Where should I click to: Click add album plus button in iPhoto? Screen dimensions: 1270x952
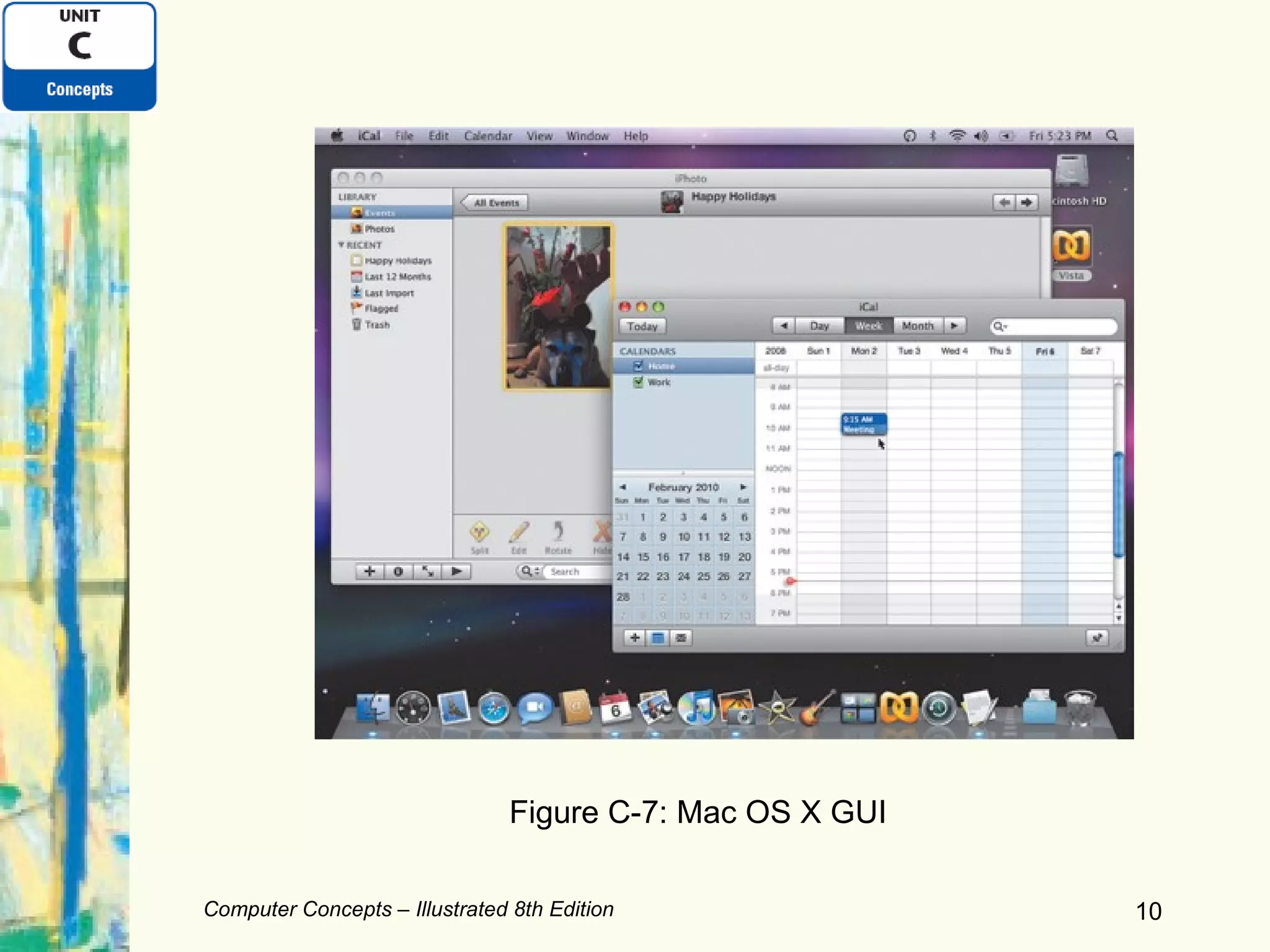[370, 571]
